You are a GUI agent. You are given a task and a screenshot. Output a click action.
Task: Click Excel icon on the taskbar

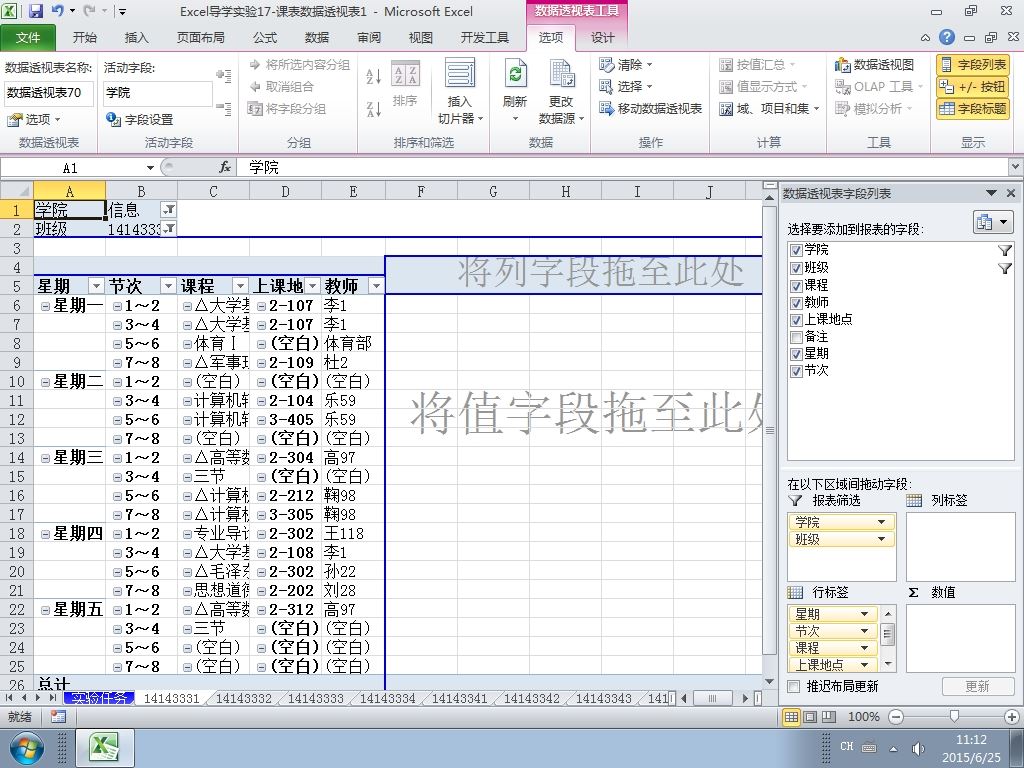[x=104, y=748]
